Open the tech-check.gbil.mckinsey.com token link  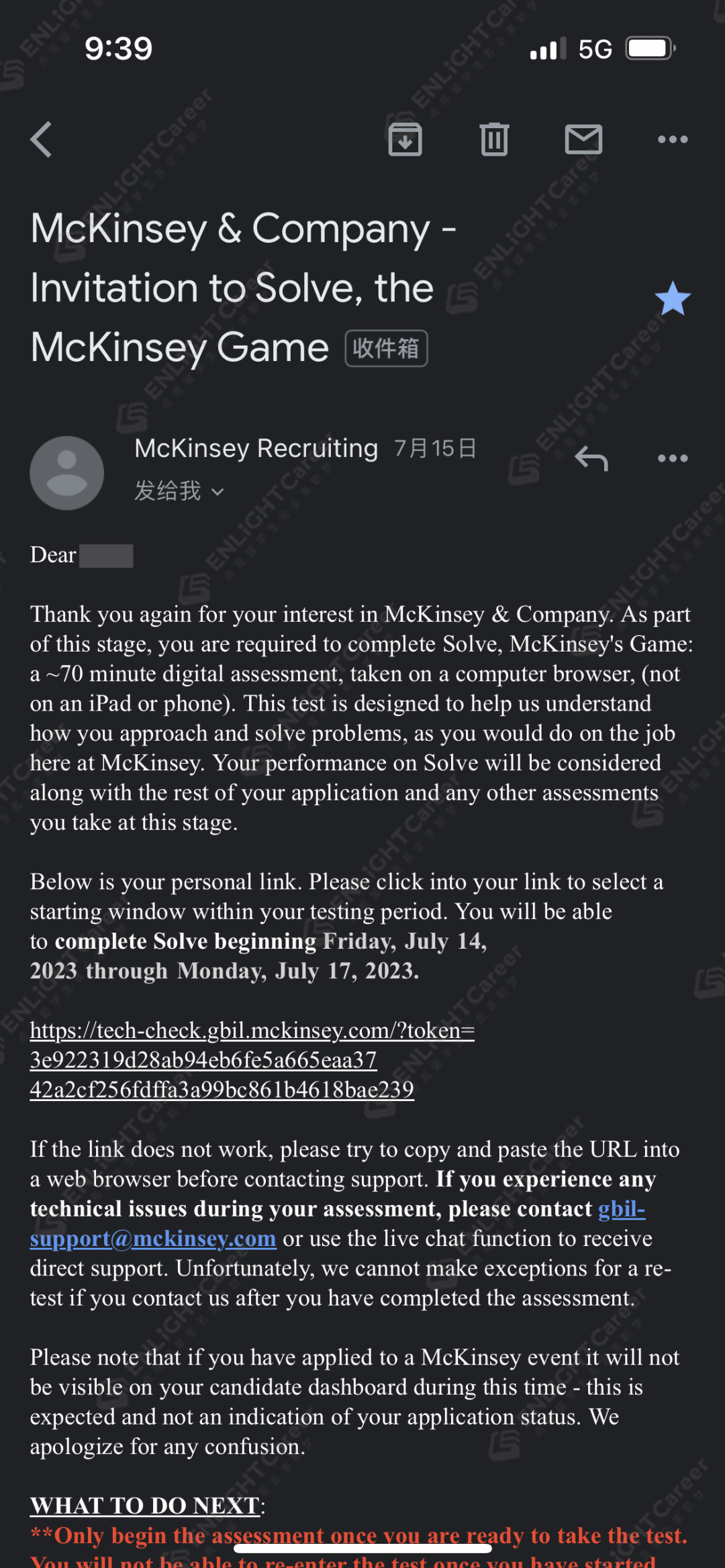pos(252,1059)
